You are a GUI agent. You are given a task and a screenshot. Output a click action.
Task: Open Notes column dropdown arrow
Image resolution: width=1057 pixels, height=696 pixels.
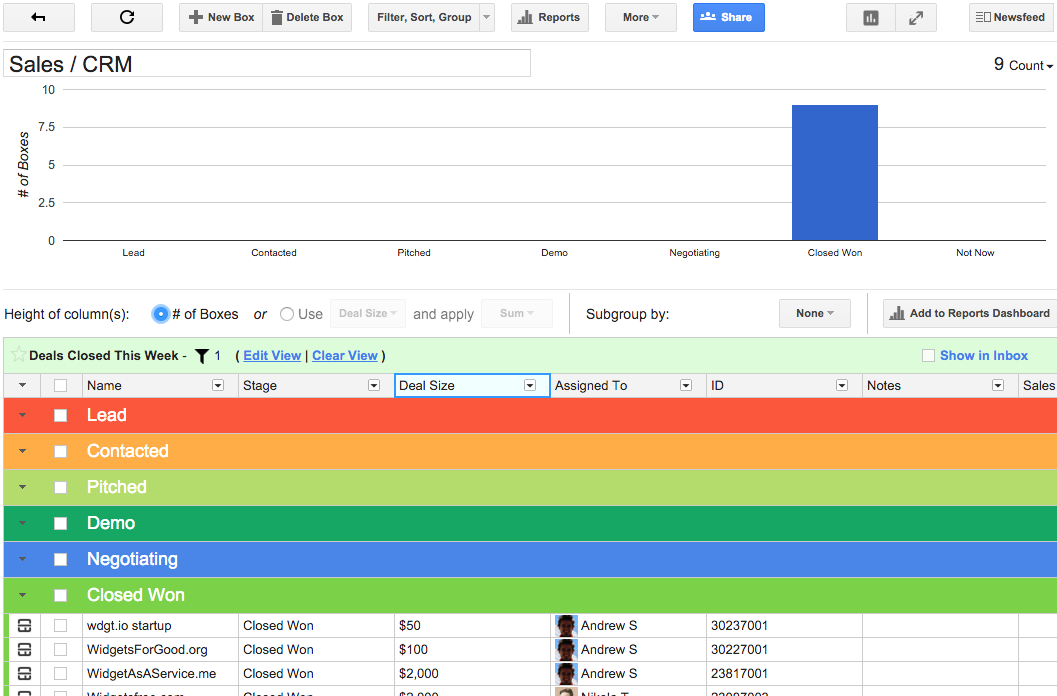click(998, 385)
